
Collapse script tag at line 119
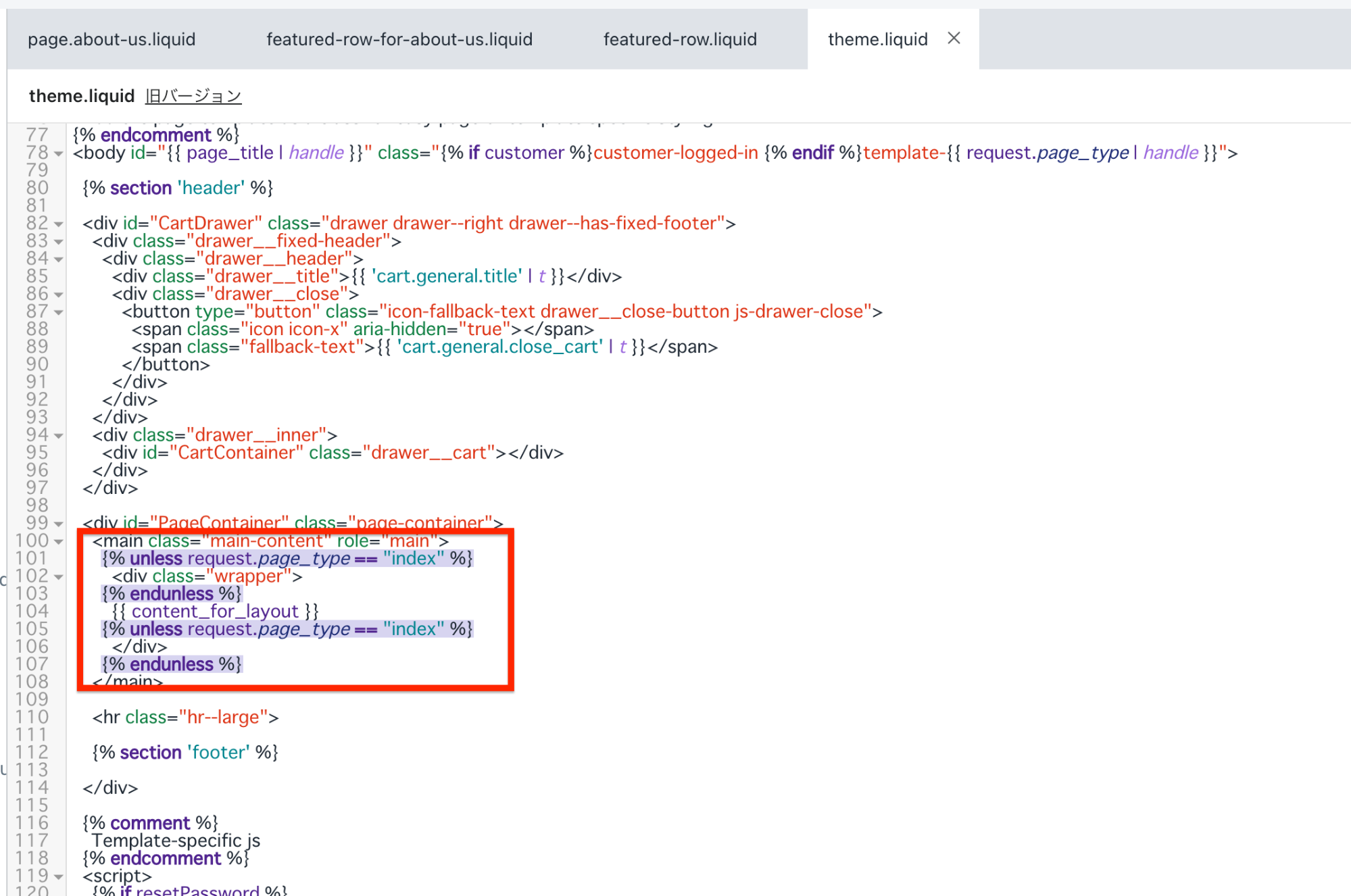pos(59,877)
